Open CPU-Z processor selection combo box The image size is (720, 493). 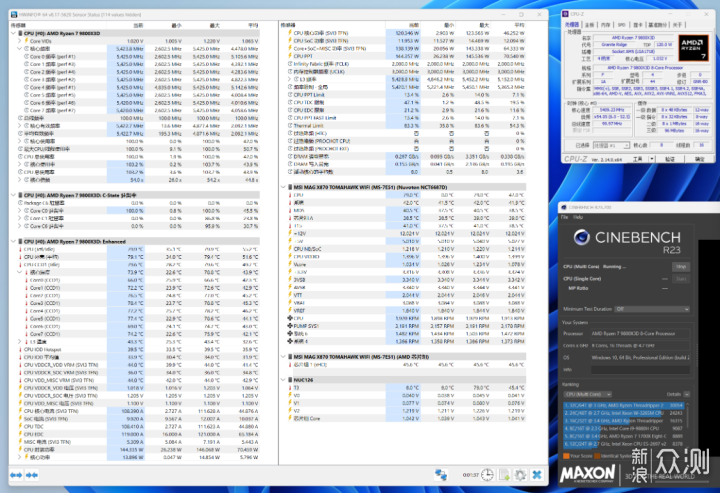pos(611,145)
